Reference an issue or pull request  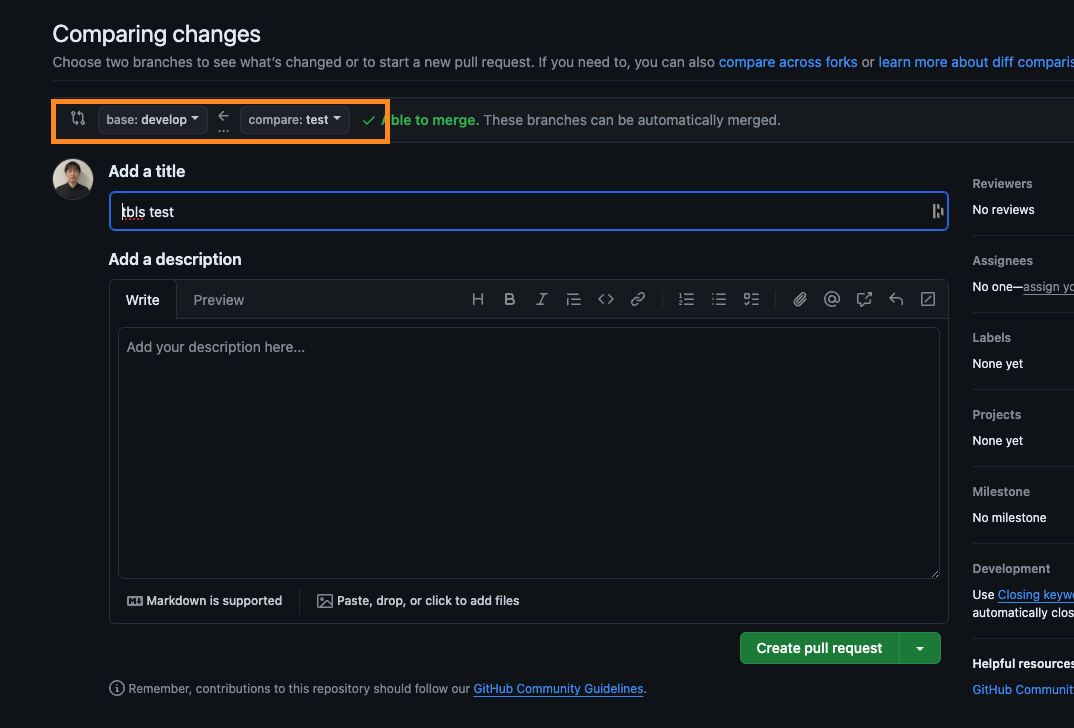point(864,299)
